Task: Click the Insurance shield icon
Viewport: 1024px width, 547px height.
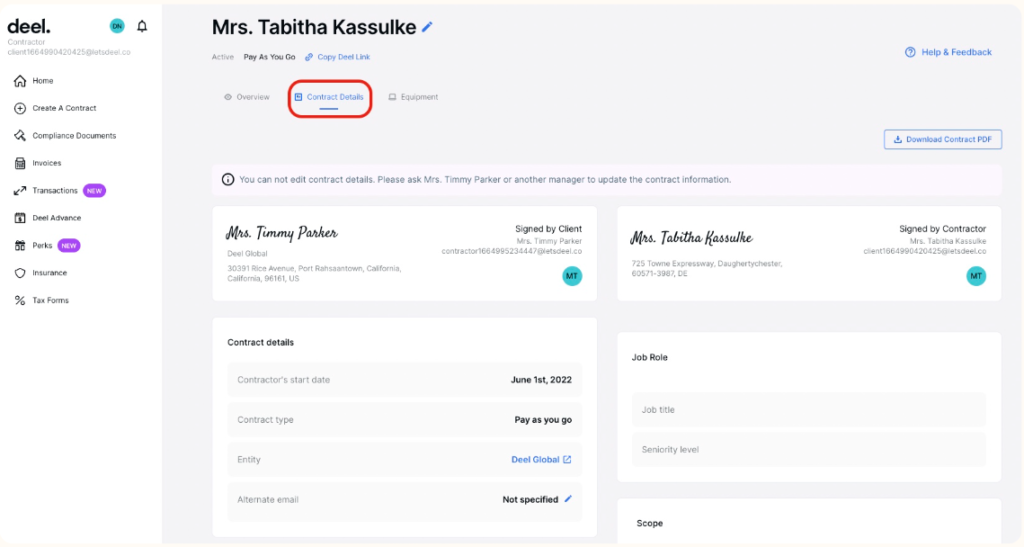Action: coord(20,273)
